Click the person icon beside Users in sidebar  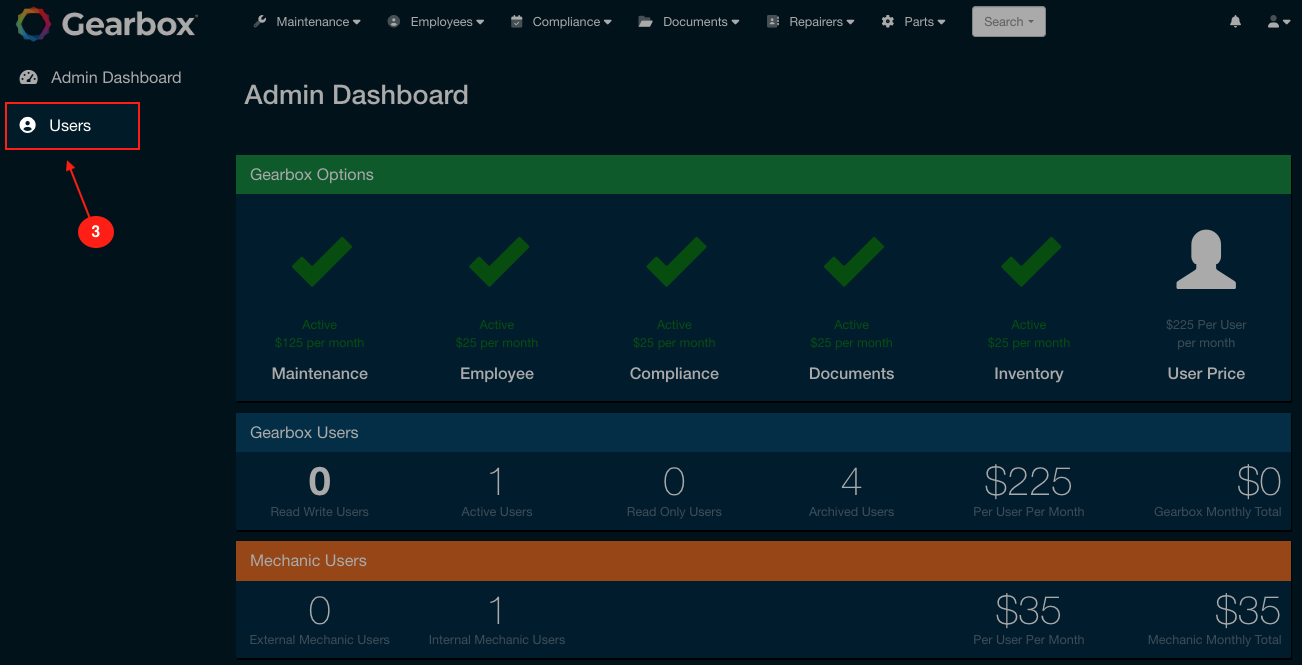[28, 125]
